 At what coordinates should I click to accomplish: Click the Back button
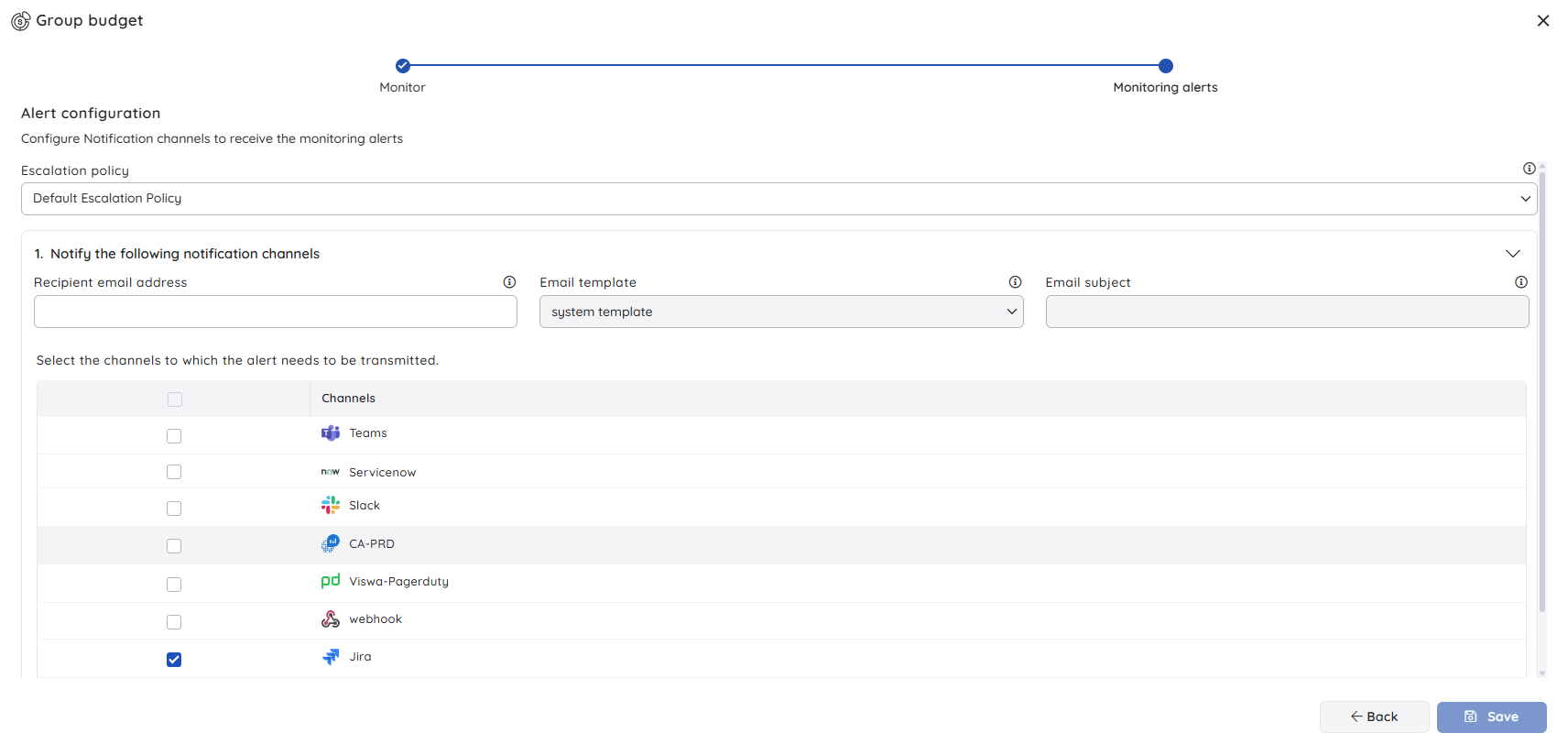tap(1374, 717)
